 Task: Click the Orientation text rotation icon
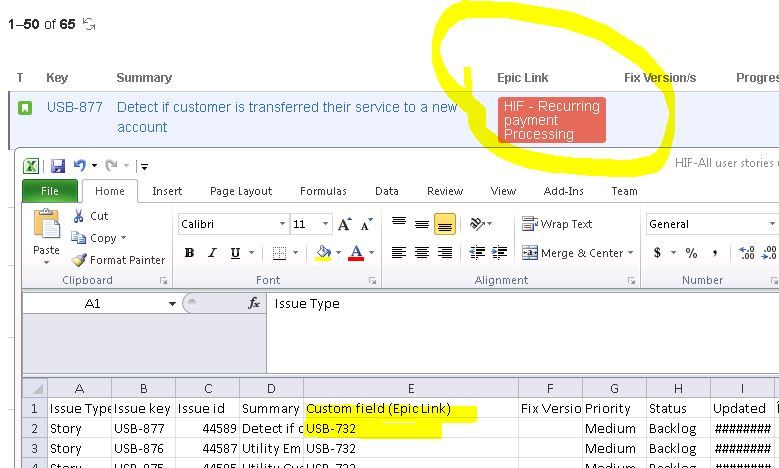click(477, 224)
